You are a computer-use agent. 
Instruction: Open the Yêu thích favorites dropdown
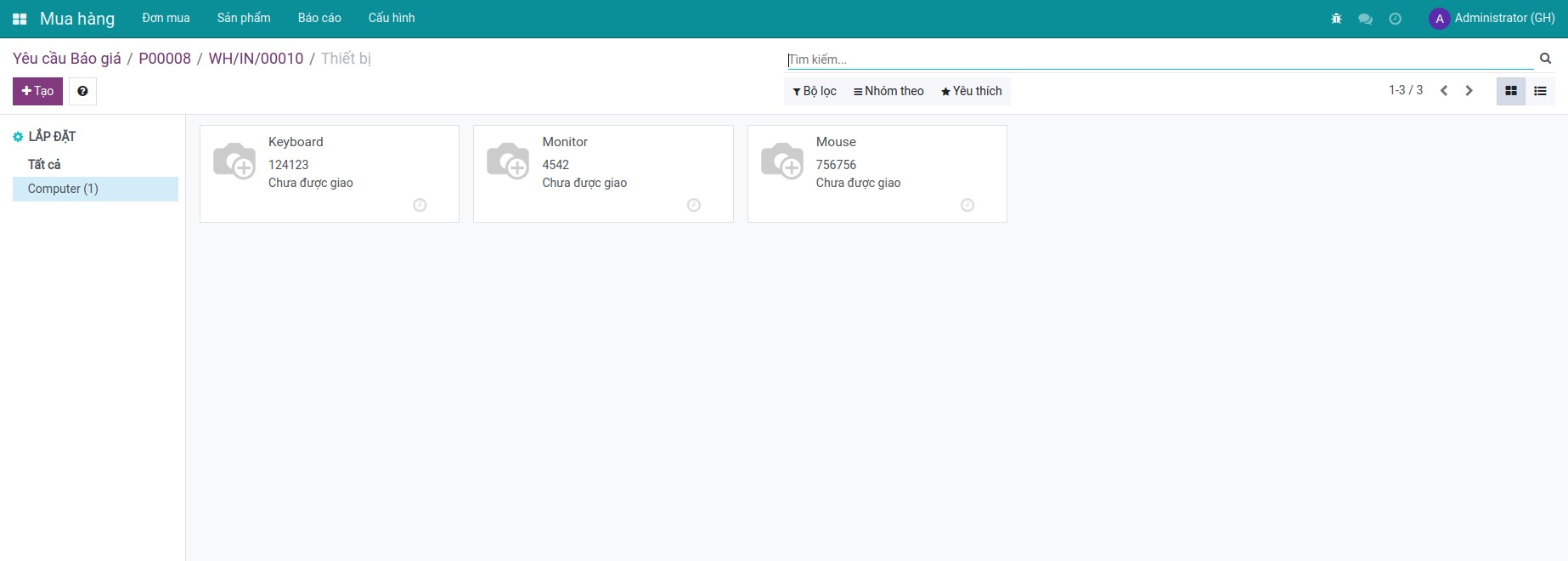971,91
